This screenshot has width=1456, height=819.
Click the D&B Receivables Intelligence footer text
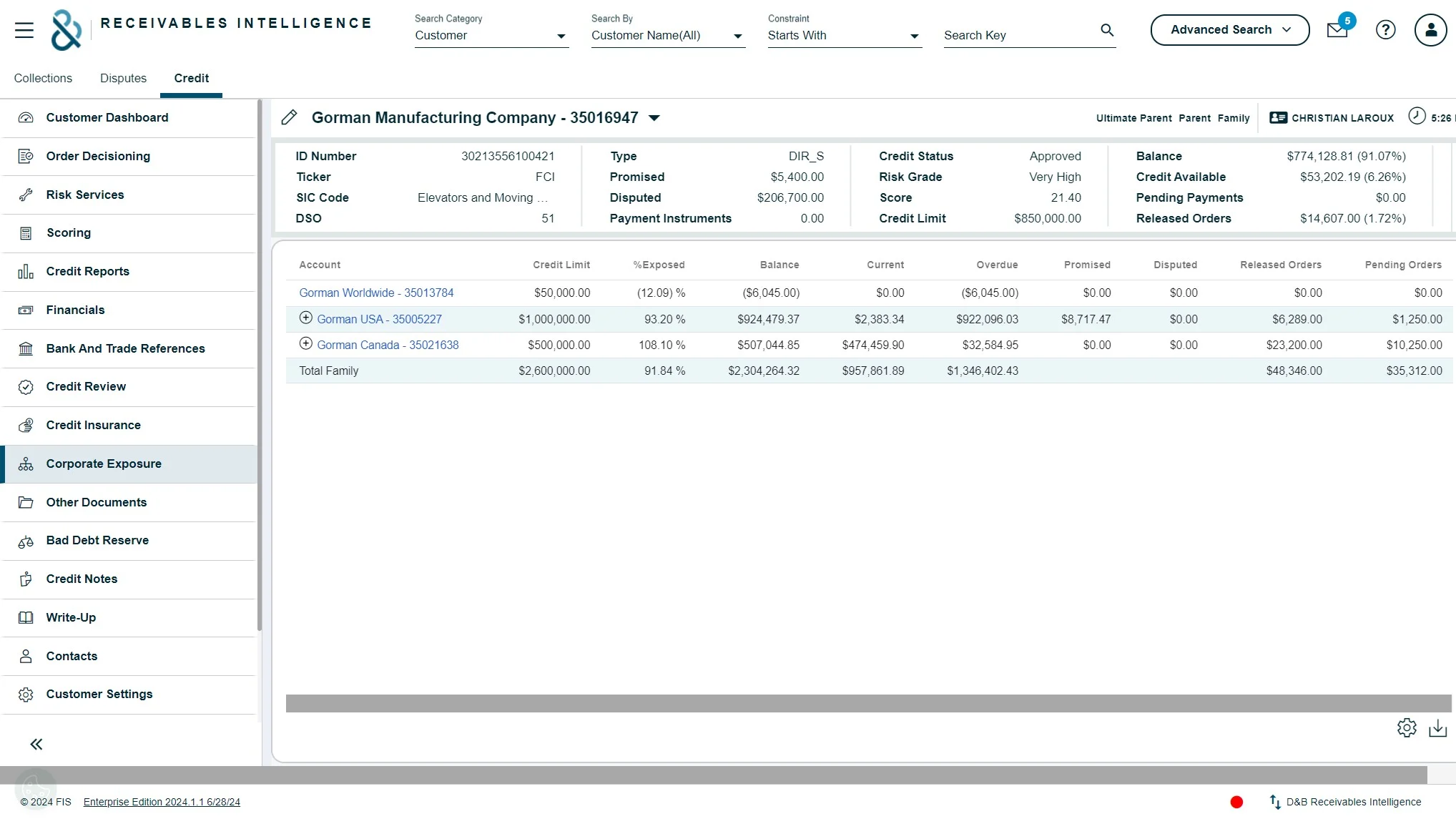[1354, 802]
